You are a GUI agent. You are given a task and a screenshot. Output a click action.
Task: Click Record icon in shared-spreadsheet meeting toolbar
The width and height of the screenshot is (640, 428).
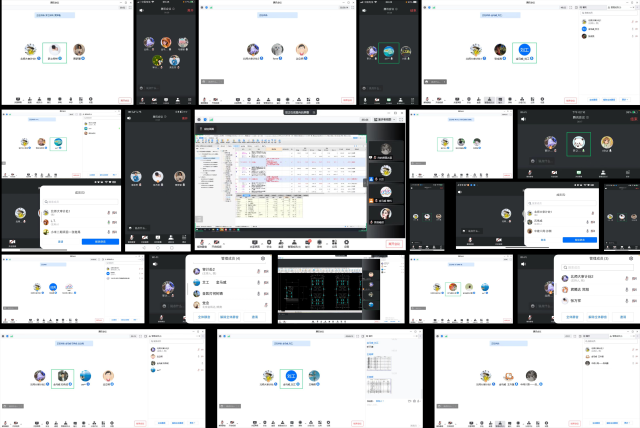(x=320, y=242)
